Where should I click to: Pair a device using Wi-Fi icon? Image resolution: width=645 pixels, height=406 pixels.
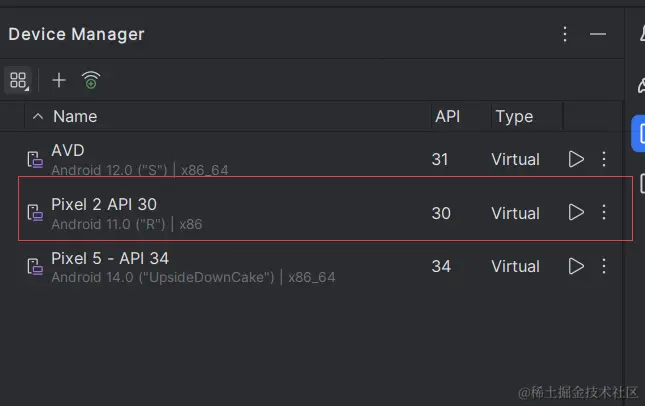coord(91,80)
